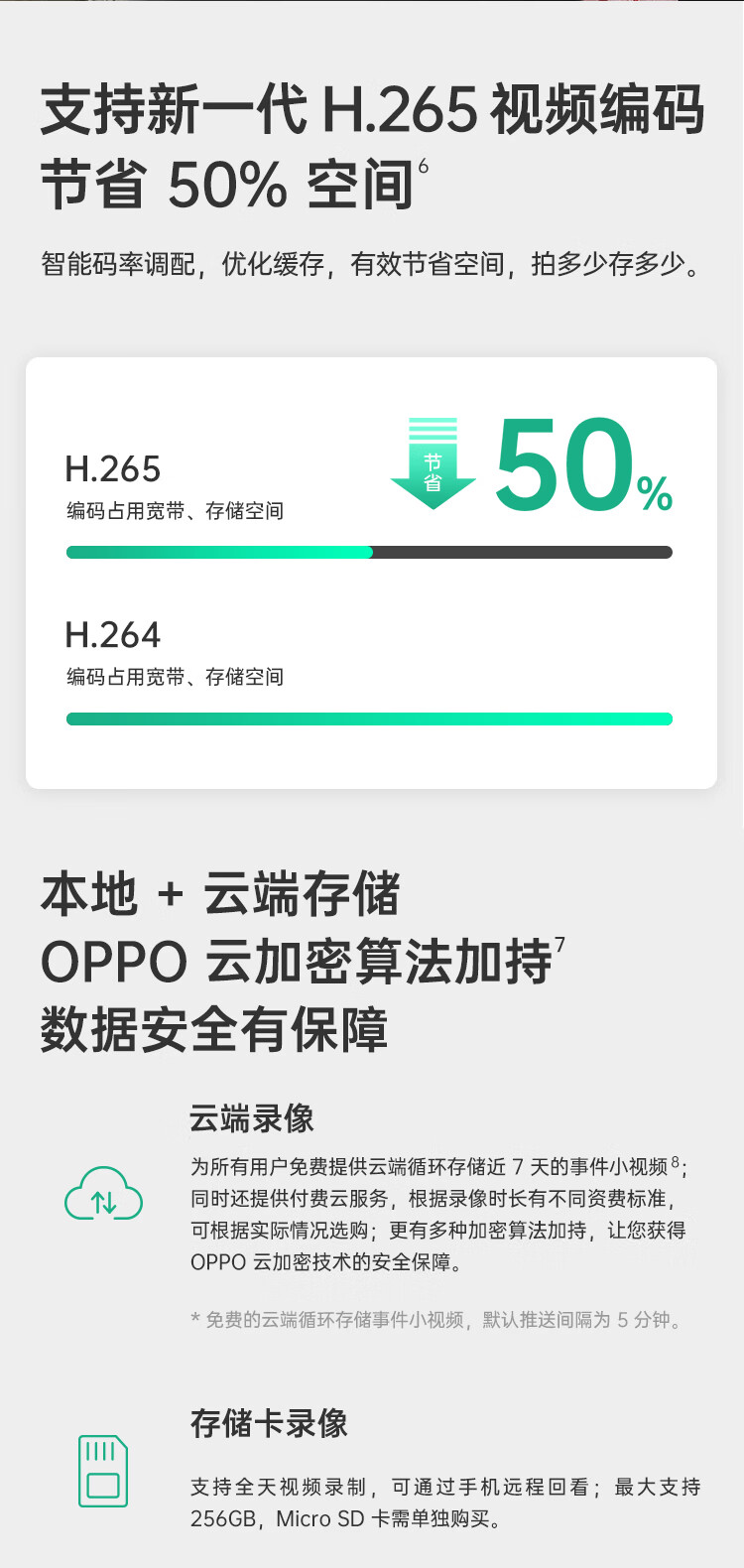Click the 智能码率调配 subtitle text

point(372,264)
